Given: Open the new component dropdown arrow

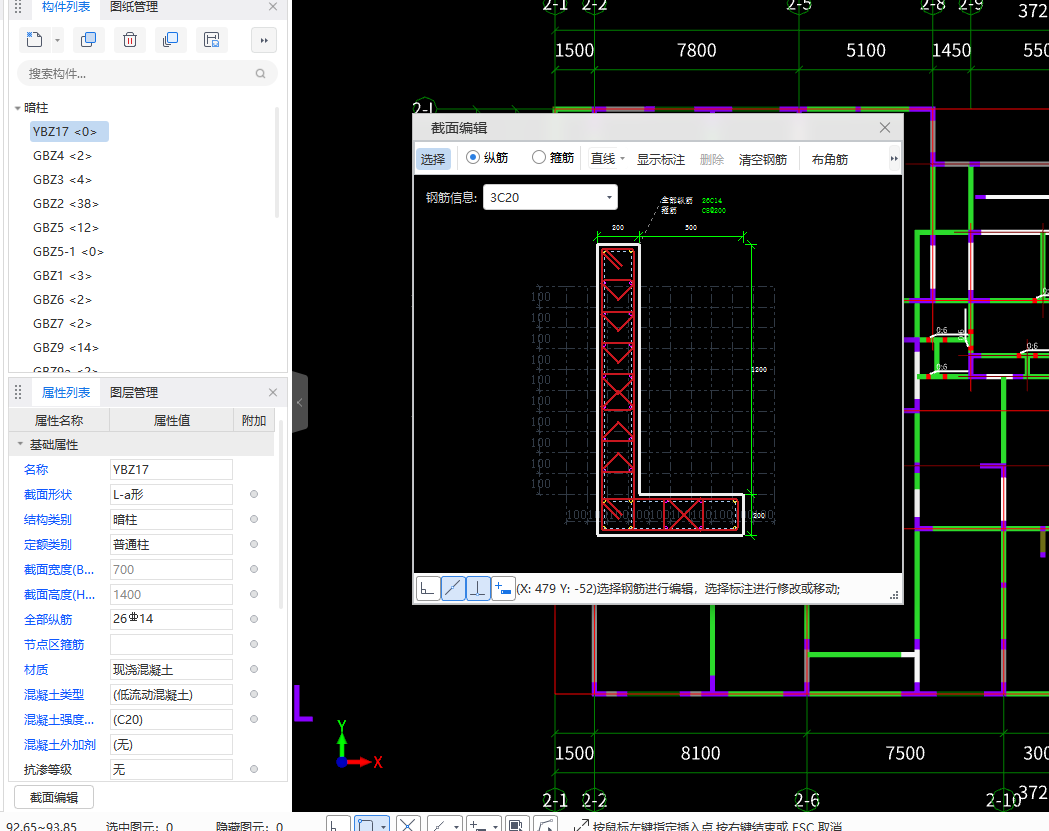Looking at the screenshot, I should (57, 40).
